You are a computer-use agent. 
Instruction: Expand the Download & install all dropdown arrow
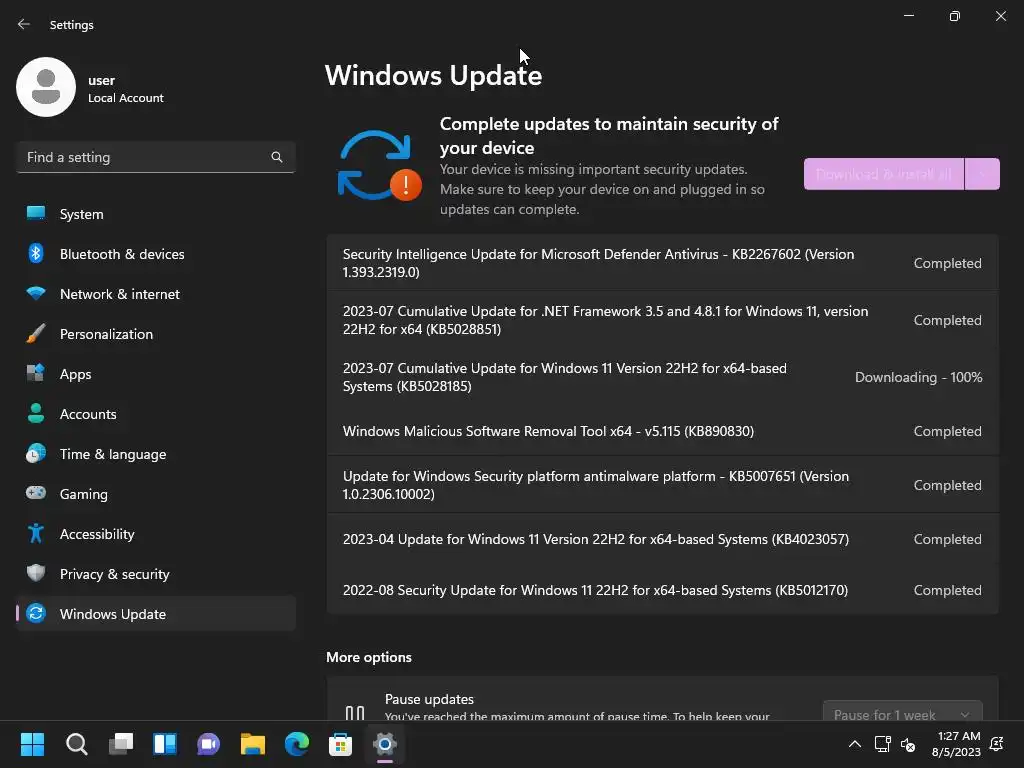pos(982,174)
